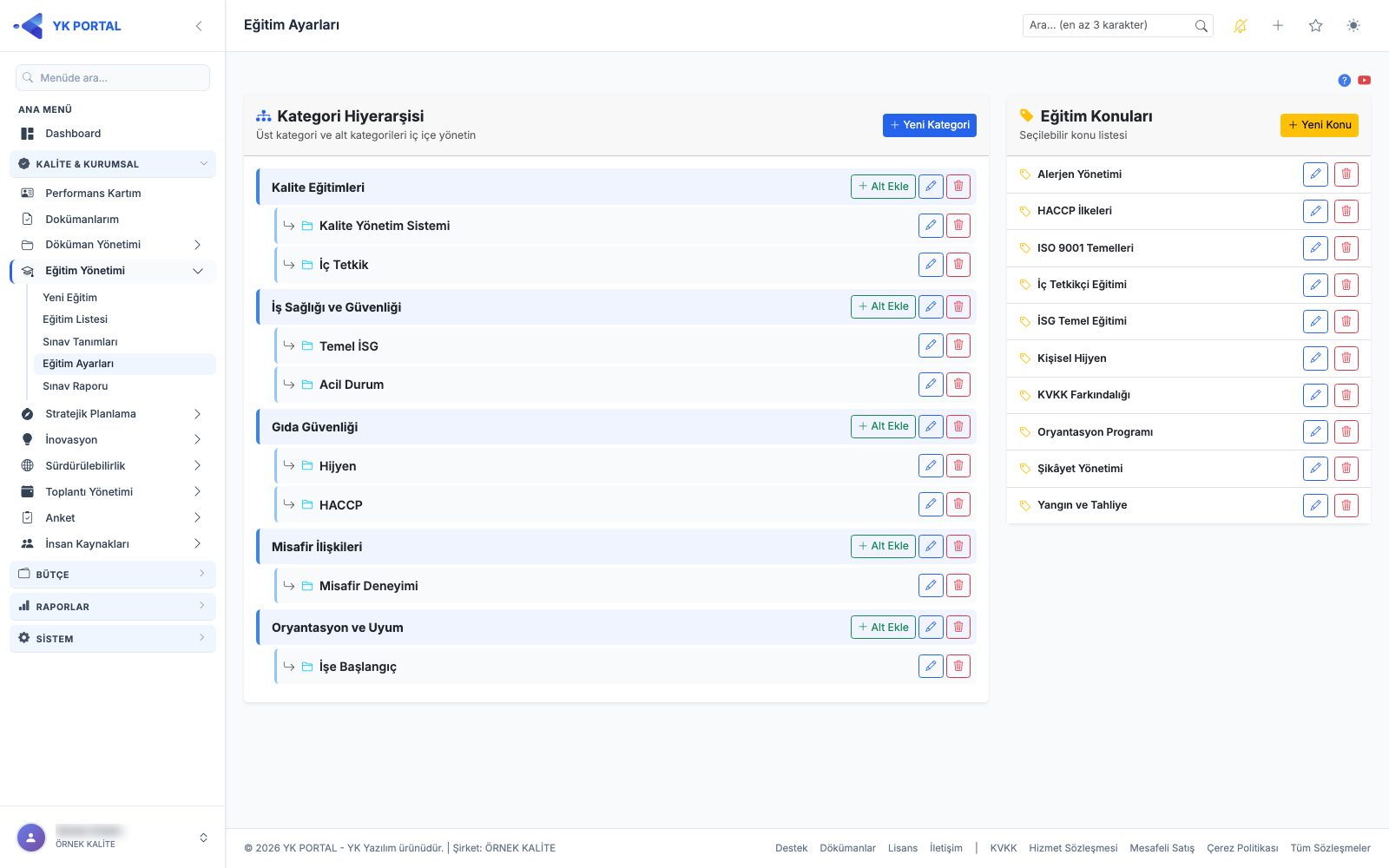This screenshot has height=868, width=1389.
Task: Focus the Menüde ara search field
Action: tap(113, 78)
